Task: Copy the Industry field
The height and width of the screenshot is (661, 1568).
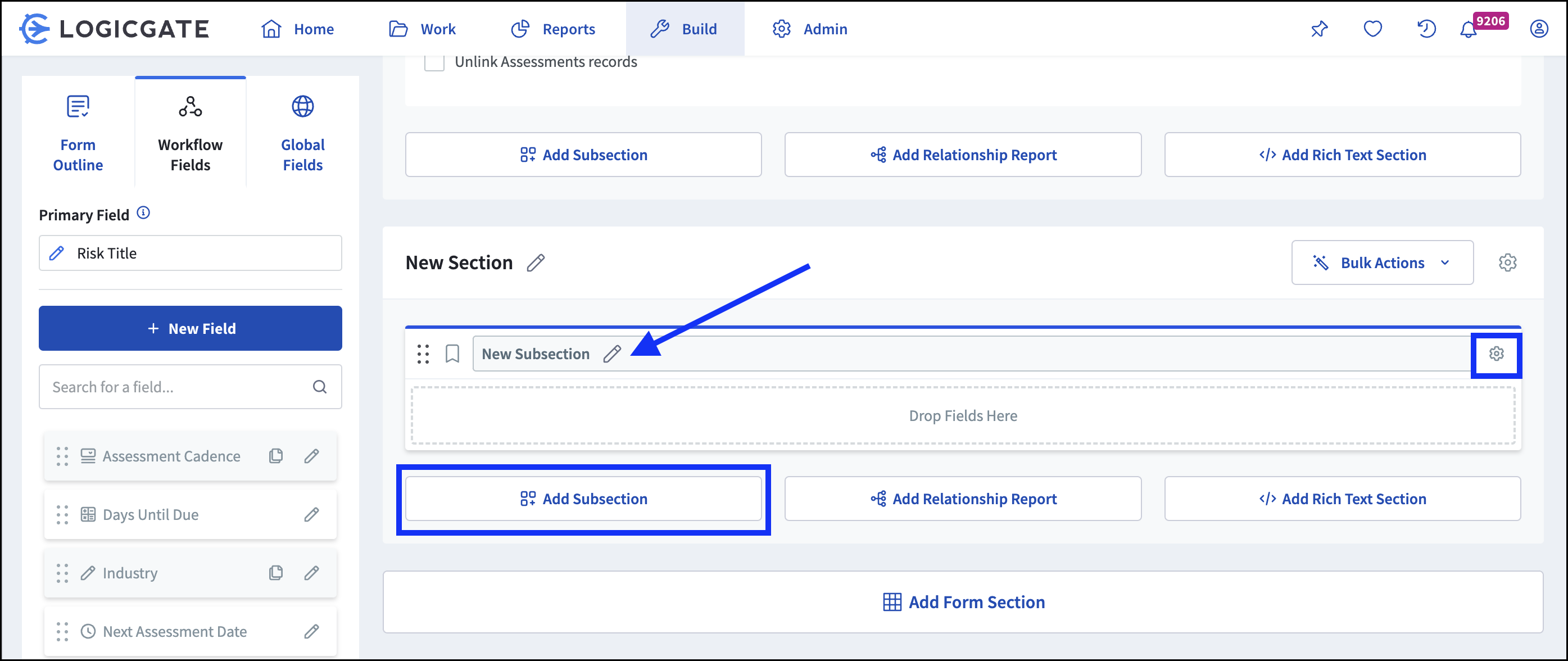Action: pos(276,573)
